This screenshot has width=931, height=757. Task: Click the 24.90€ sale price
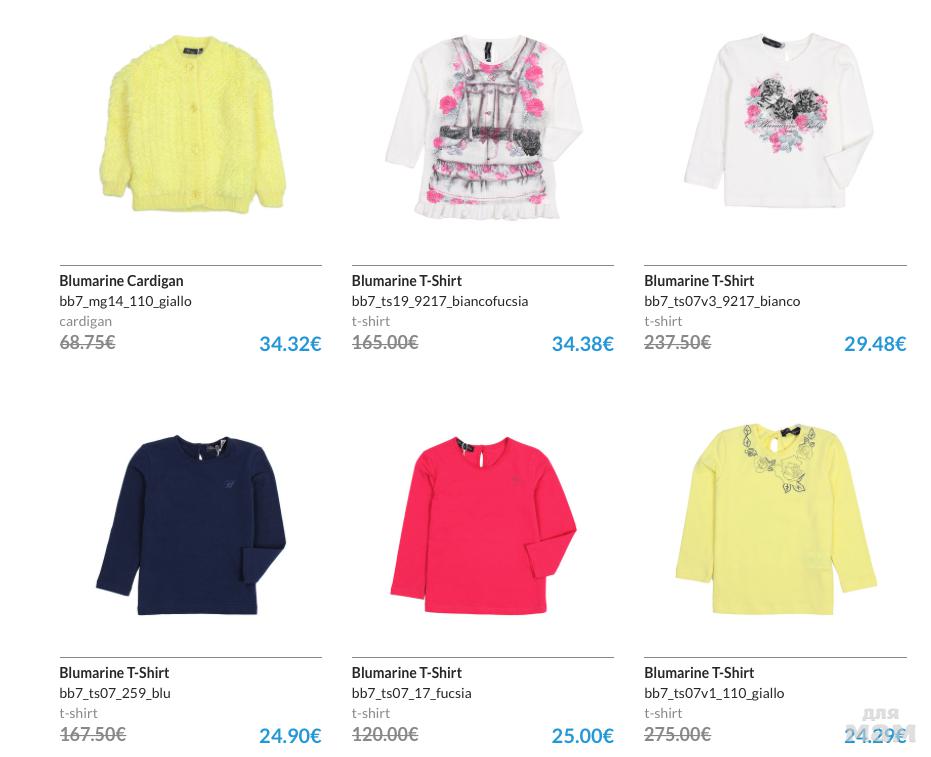290,736
